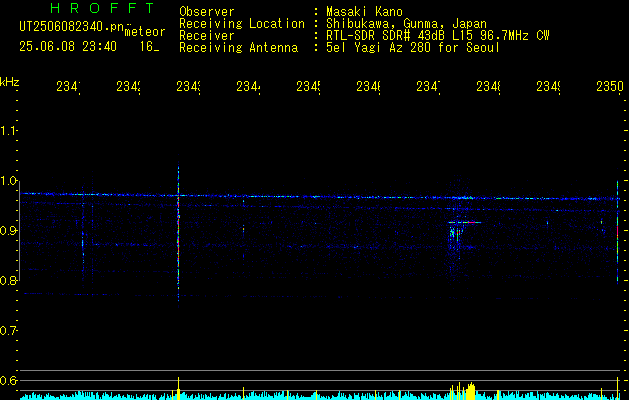Click the "16_" counter next to the date
Image resolution: width=629 pixels, height=400 pixels.
pyautogui.click(x=150, y=47)
